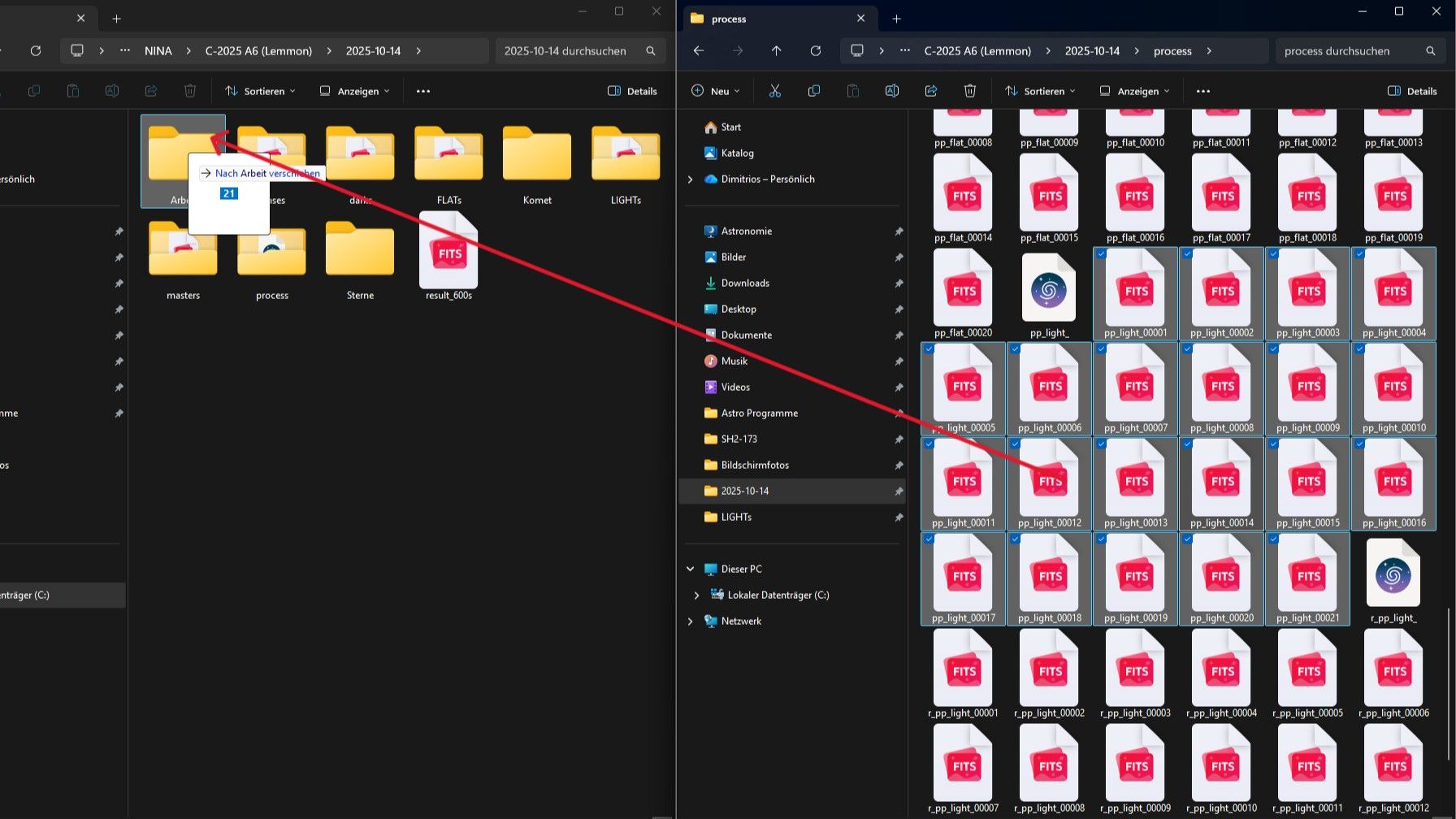Click the Copy icon in right window toolbar
Viewport: 1456px width, 819px height.
[813, 91]
